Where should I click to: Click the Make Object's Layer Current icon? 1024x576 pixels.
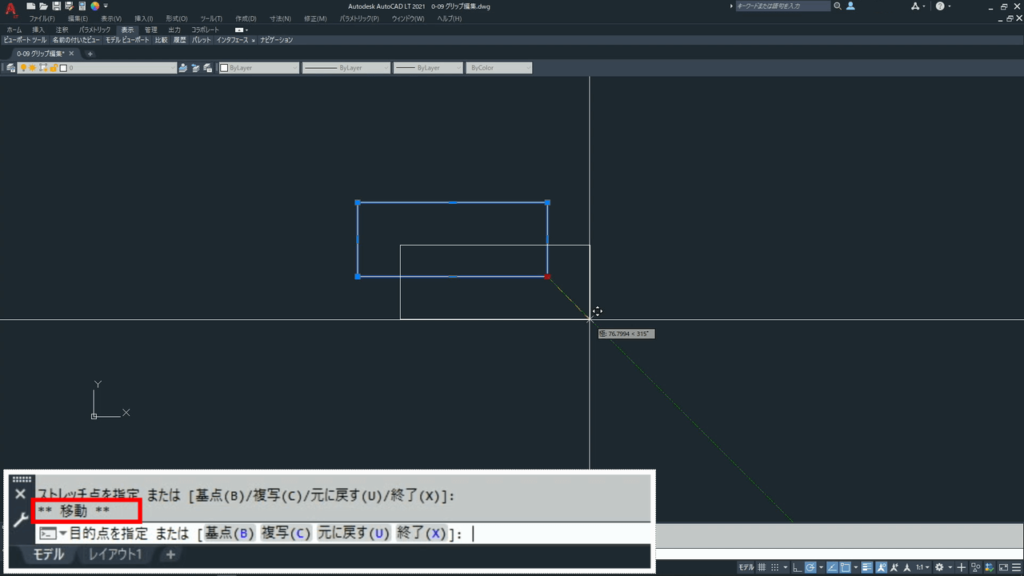pos(183,68)
